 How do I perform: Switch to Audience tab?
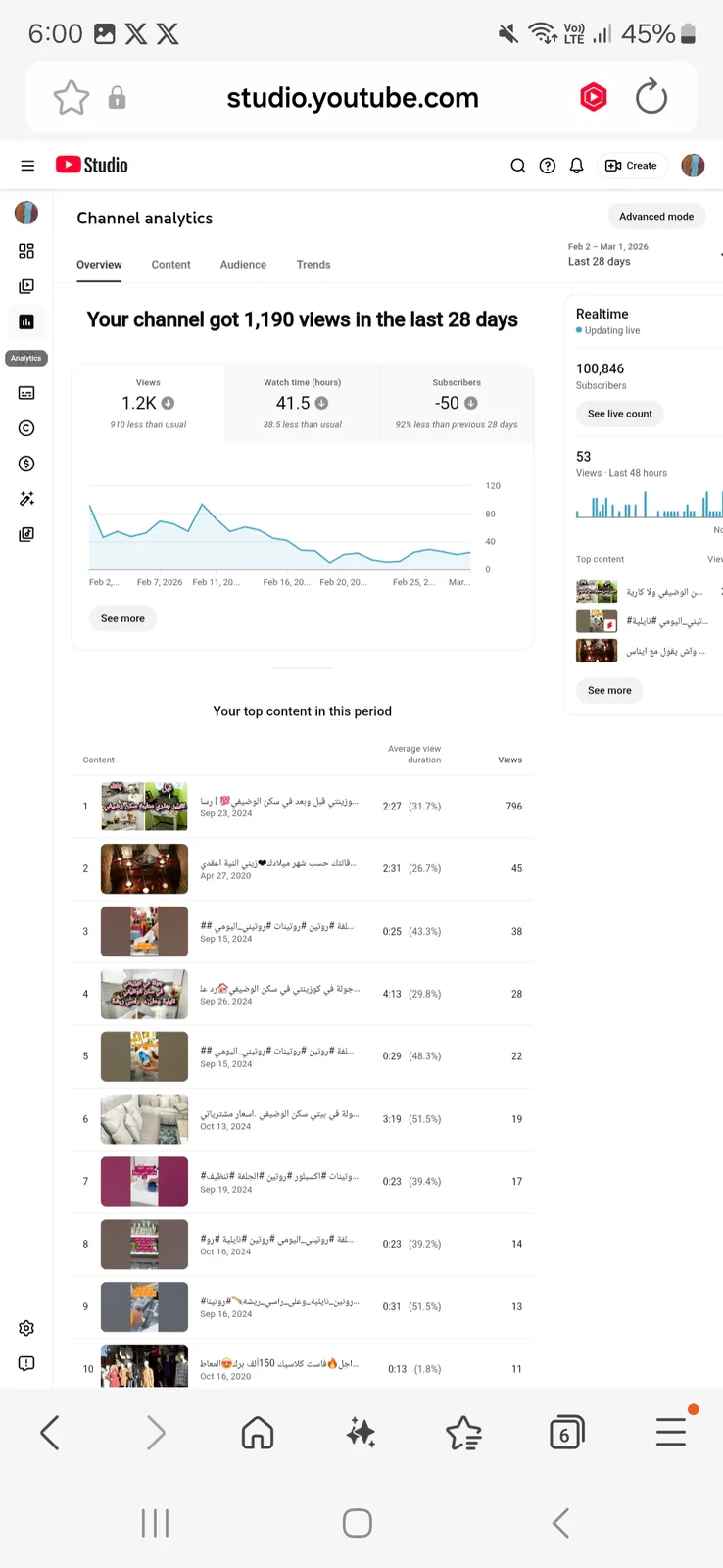click(x=243, y=265)
